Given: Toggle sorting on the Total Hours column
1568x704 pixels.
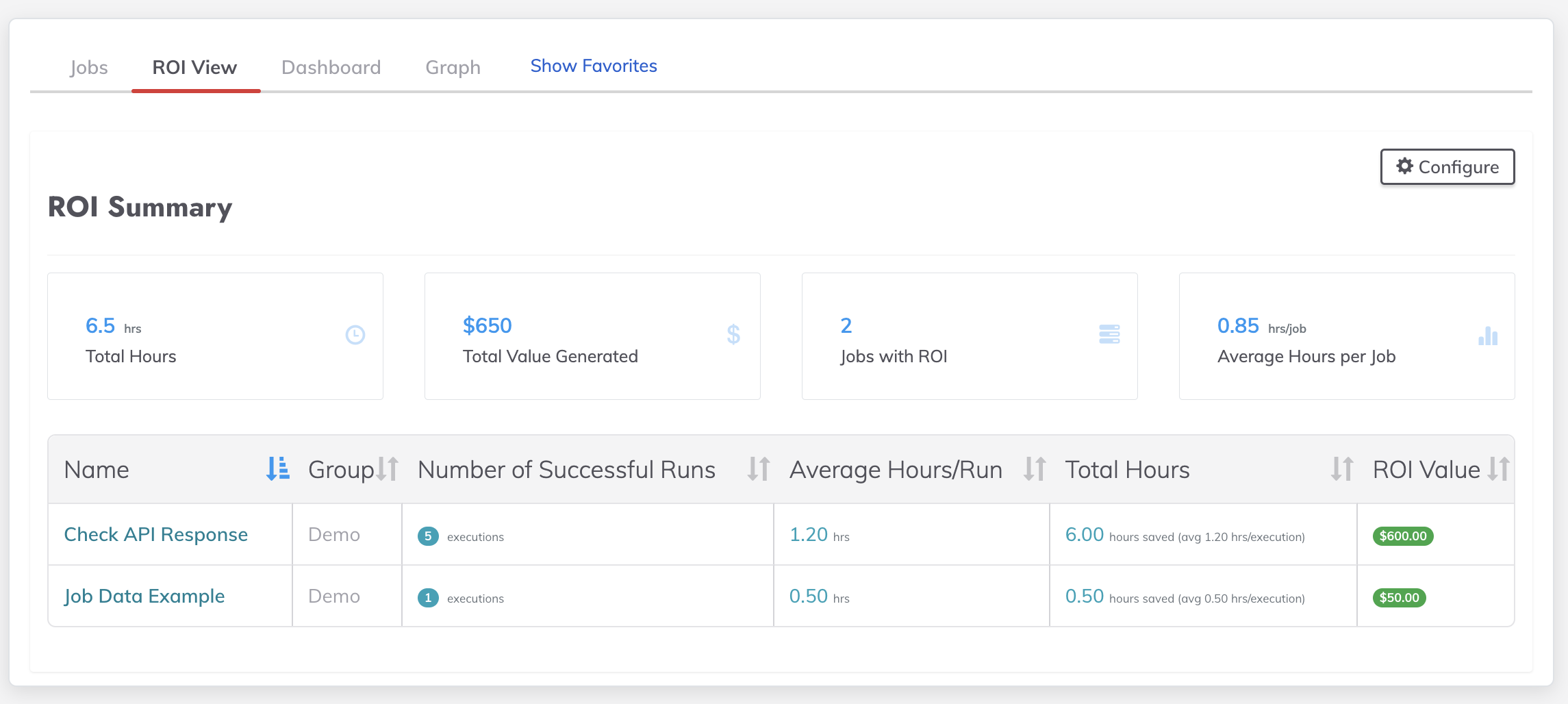Looking at the screenshot, I should click(x=1342, y=469).
